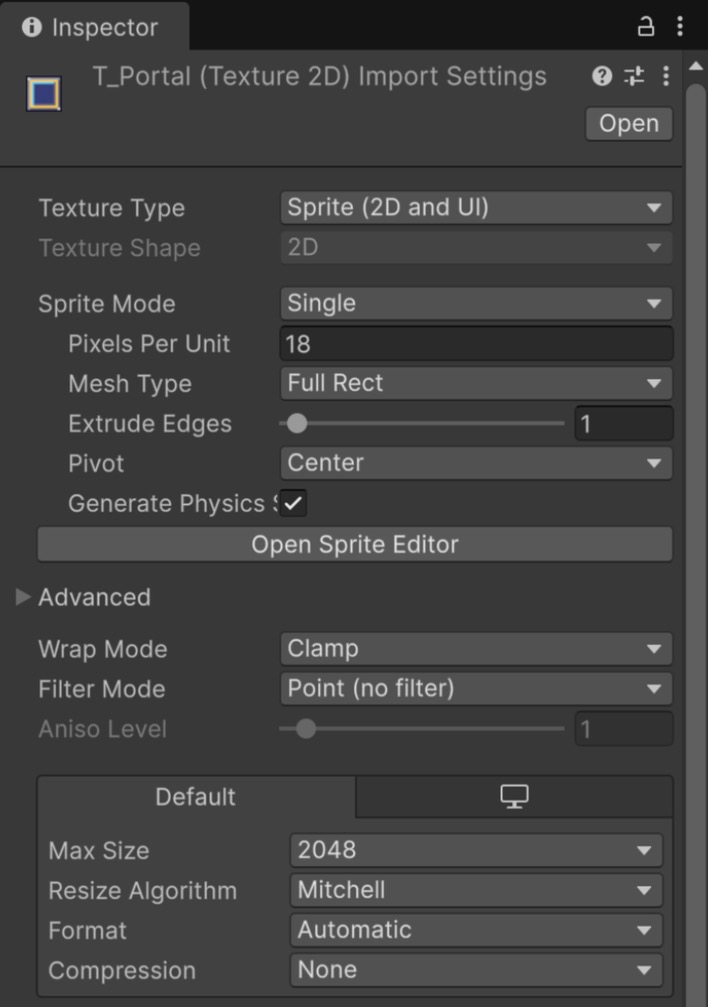
Task: Open the Sprite Mode dropdown
Action: 476,303
